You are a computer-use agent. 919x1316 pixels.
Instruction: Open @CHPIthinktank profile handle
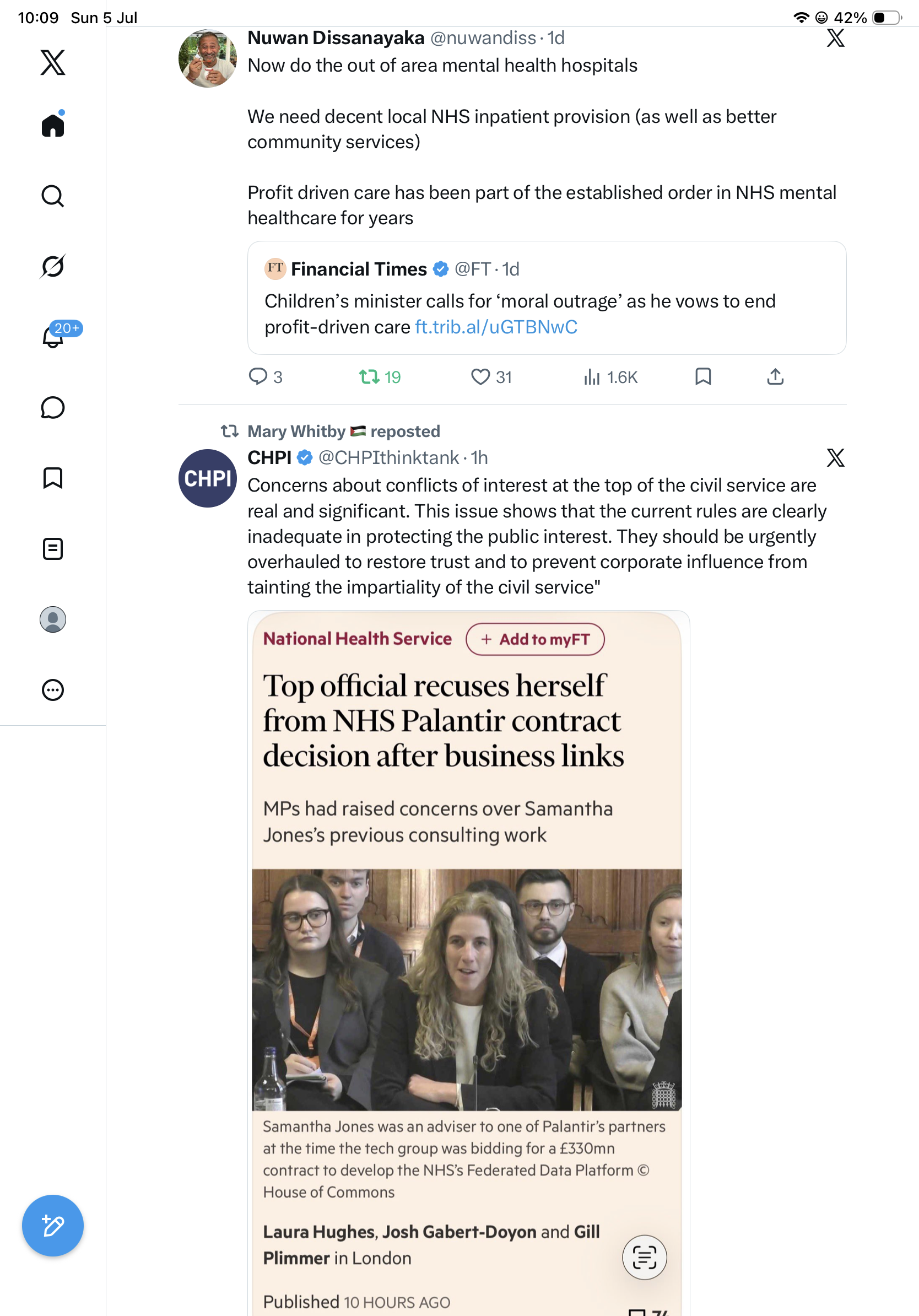388,457
